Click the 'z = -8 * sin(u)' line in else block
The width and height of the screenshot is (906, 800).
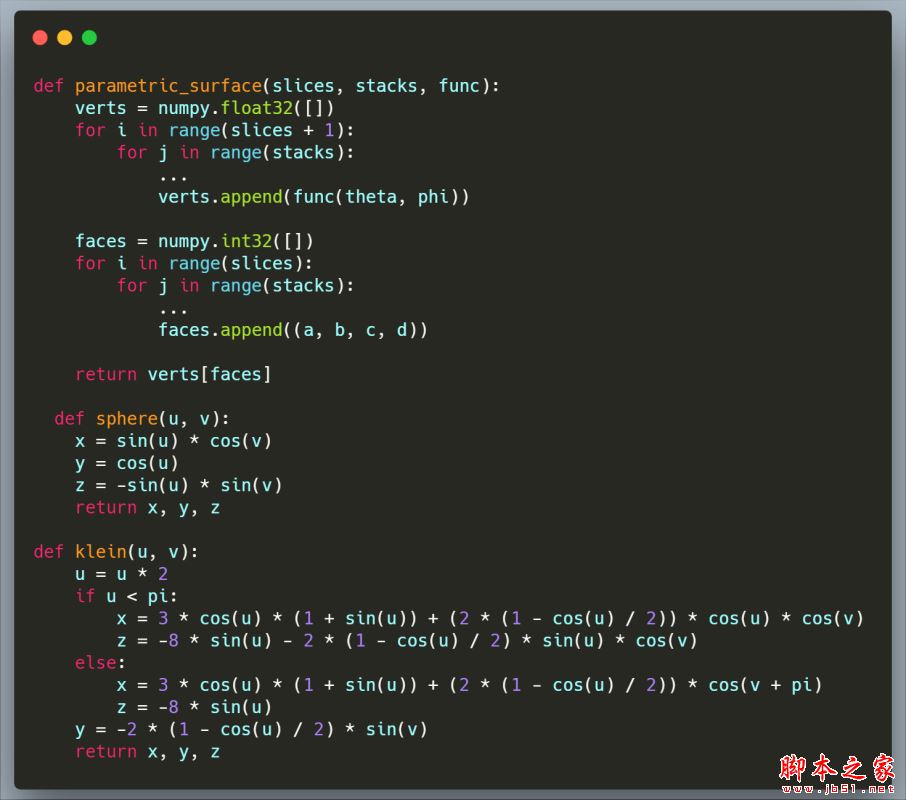coord(194,707)
